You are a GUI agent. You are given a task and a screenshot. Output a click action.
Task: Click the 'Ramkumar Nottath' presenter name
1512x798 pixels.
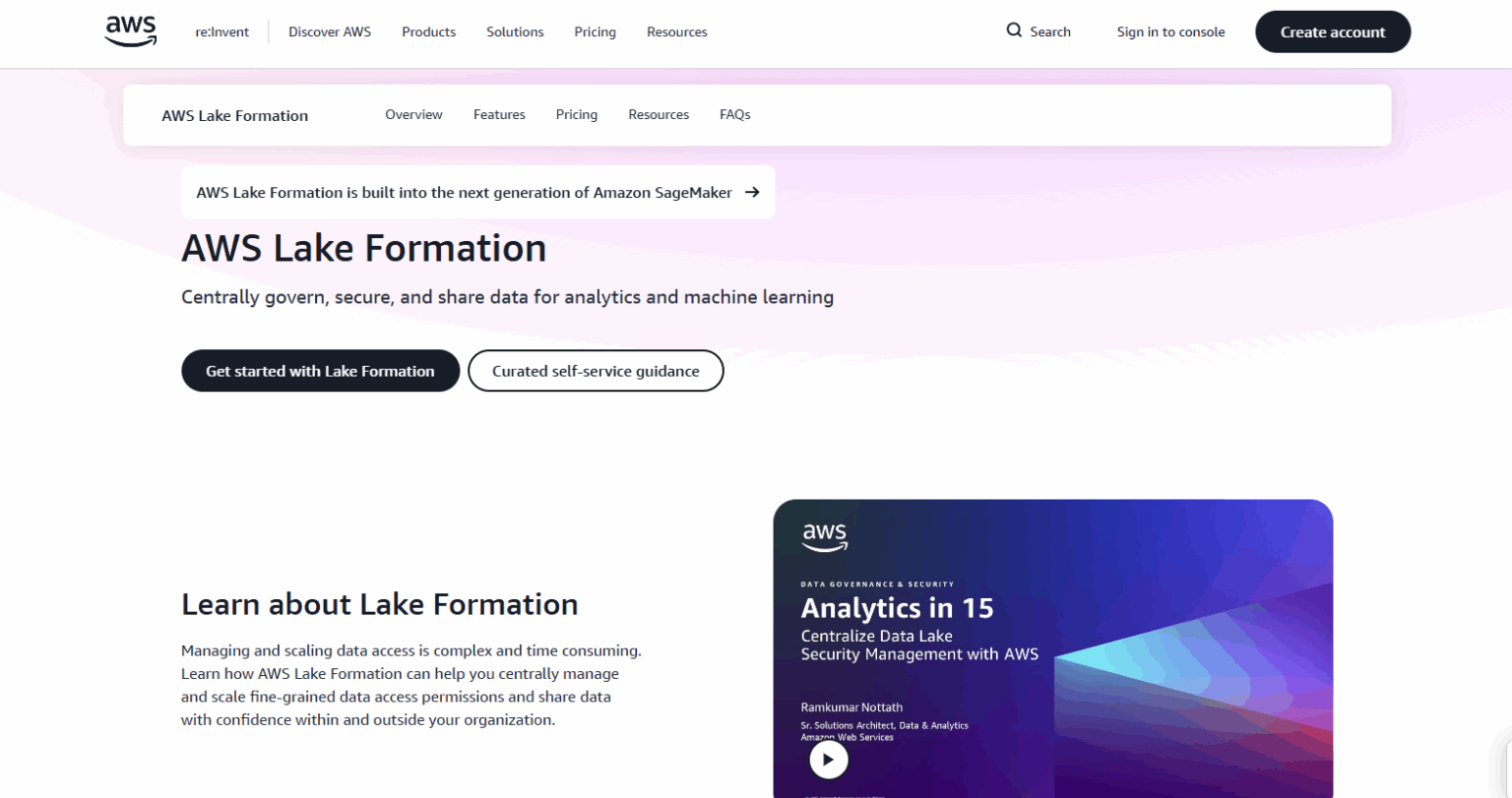point(851,706)
